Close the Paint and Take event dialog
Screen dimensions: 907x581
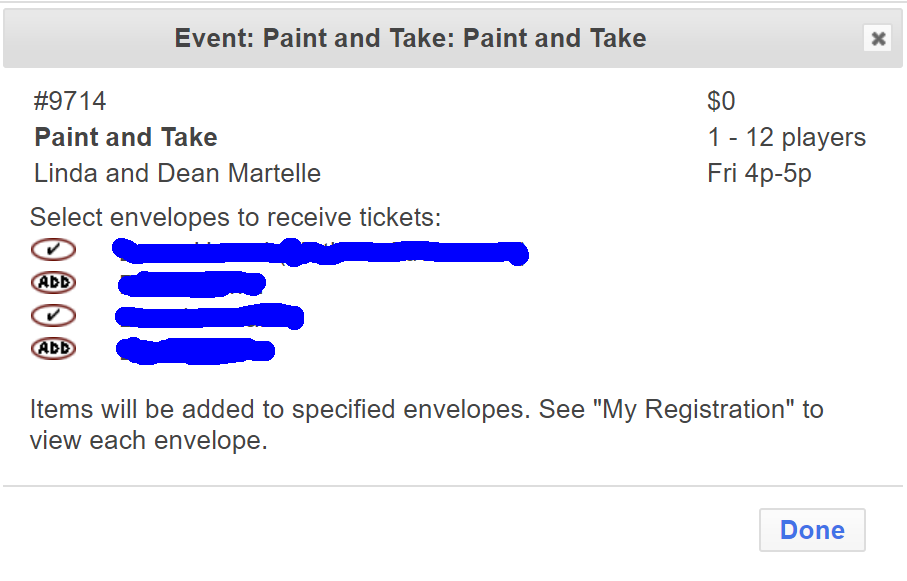coord(877,38)
